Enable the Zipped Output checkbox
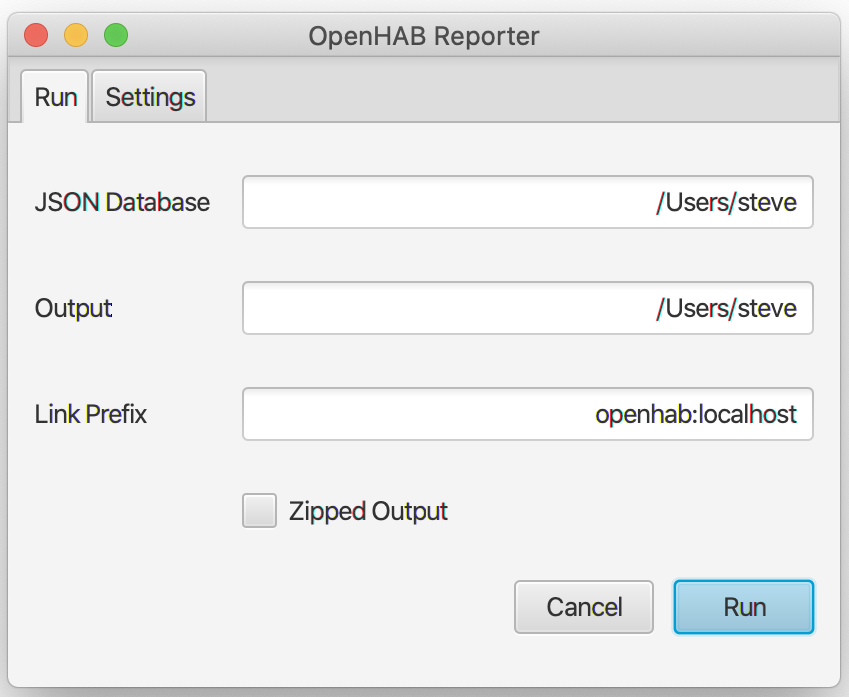The width and height of the screenshot is (849, 697). coord(259,510)
